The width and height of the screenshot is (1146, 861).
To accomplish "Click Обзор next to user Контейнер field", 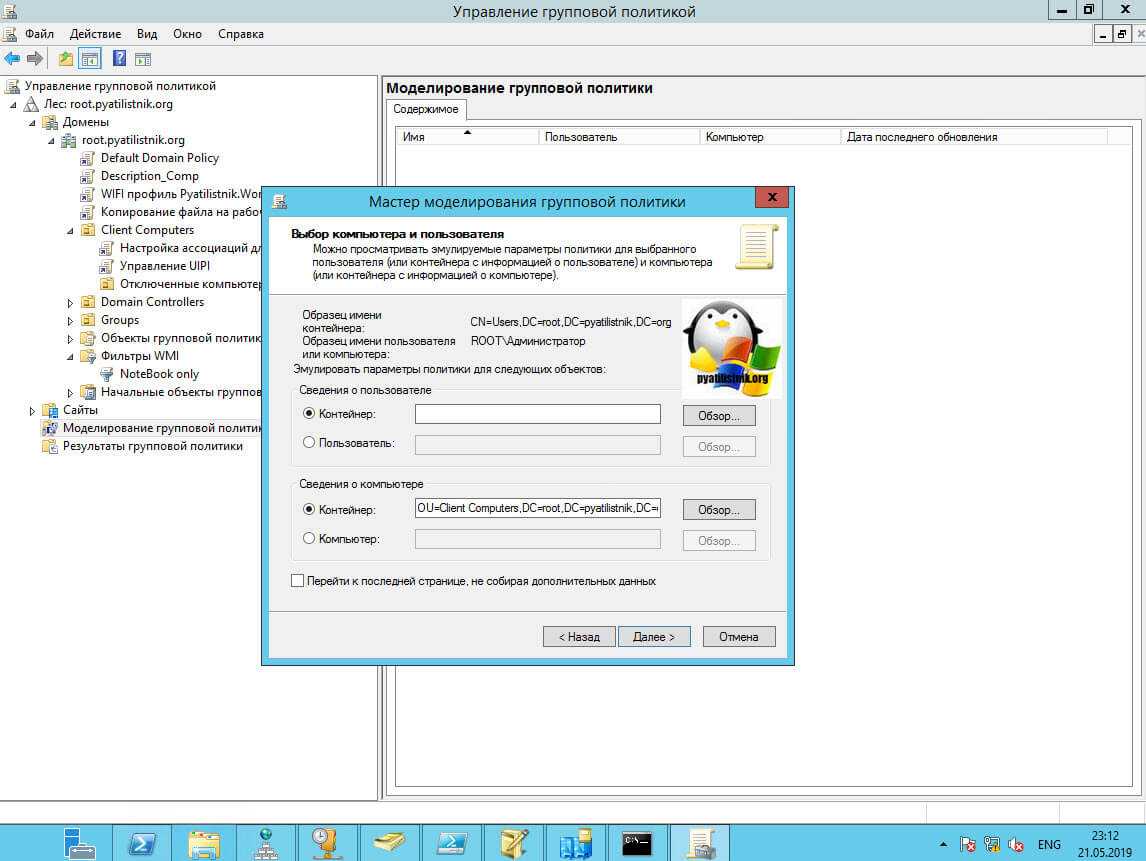I will (719, 415).
